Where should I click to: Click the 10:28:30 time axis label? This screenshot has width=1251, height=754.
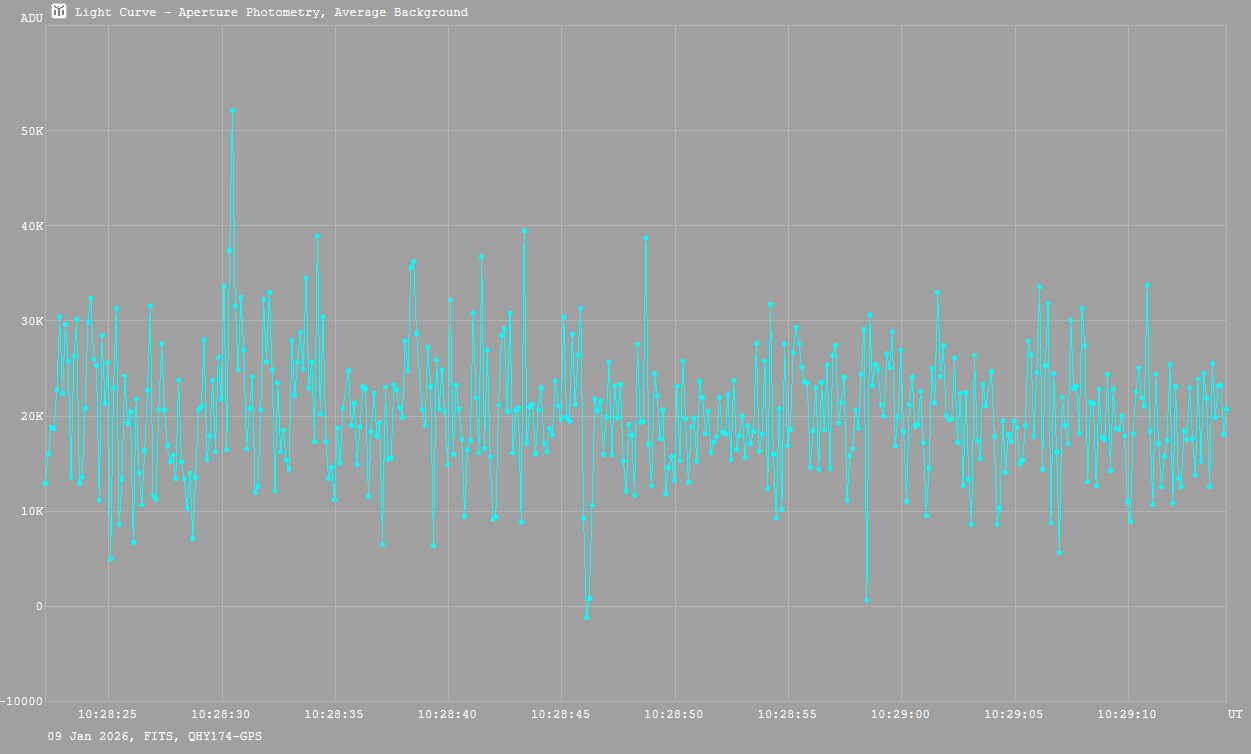(x=221, y=715)
